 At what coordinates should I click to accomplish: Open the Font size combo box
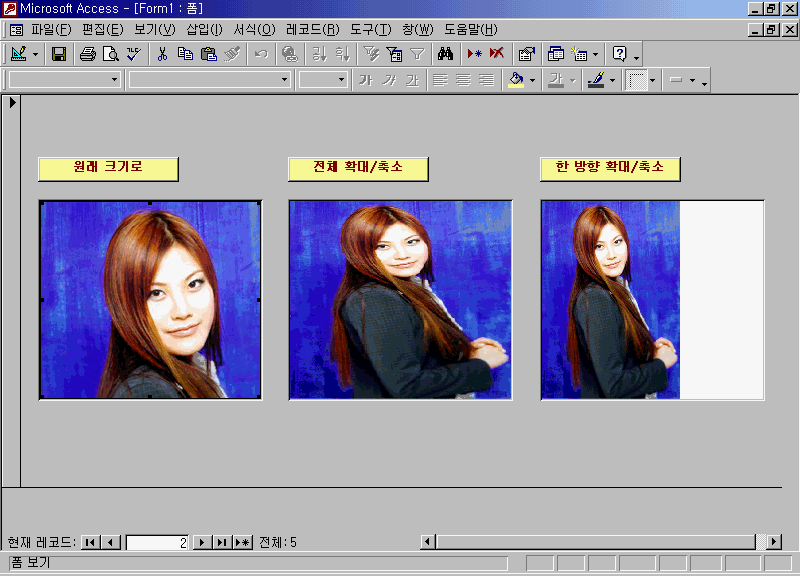point(323,80)
